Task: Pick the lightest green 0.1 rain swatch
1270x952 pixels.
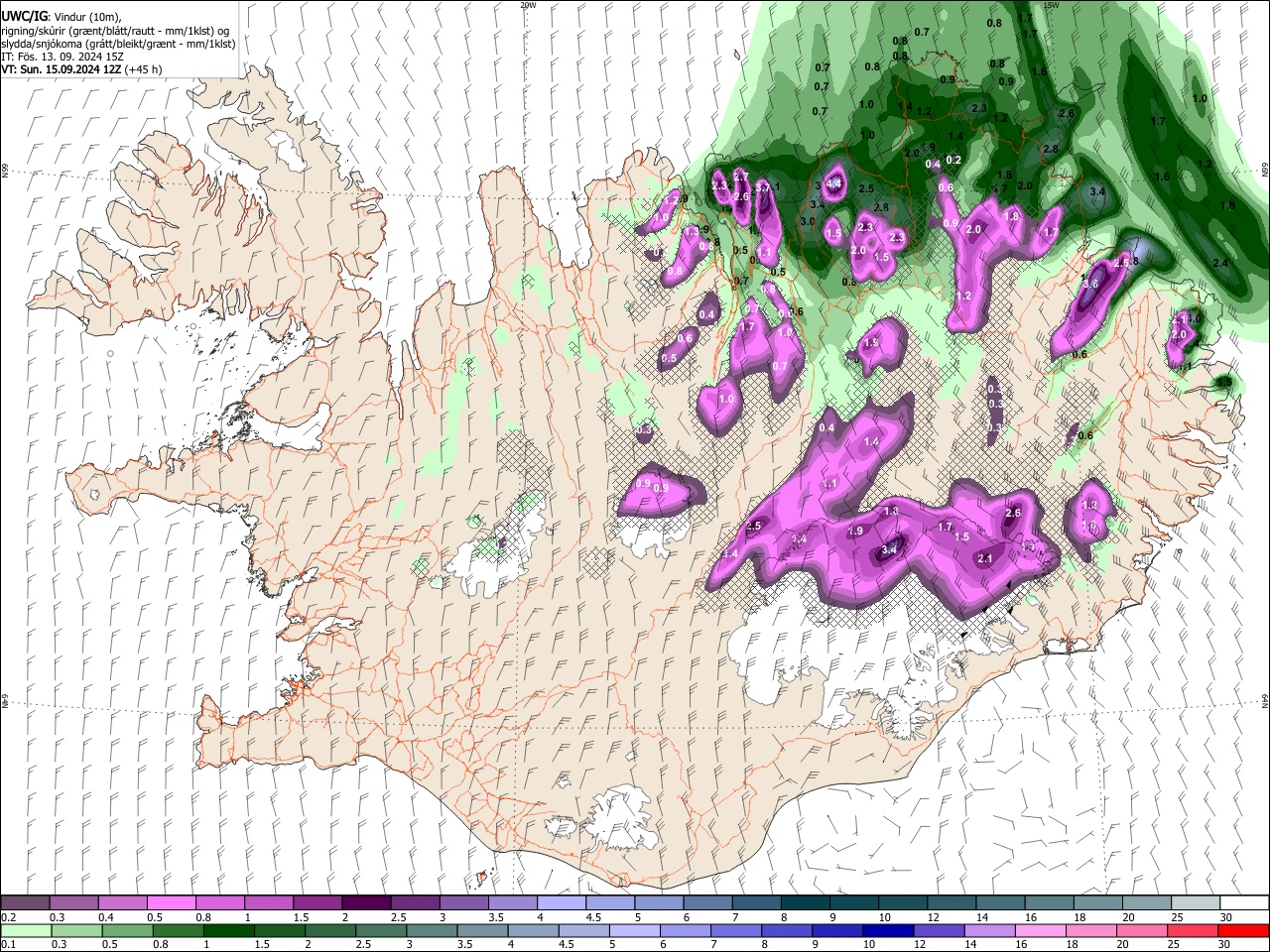Action: coord(26,930)
